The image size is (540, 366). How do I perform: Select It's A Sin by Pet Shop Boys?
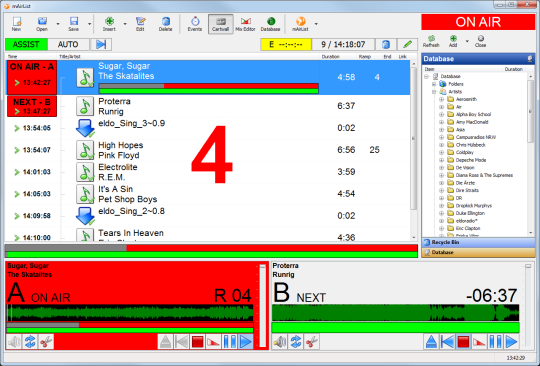[x=208, y=194]
